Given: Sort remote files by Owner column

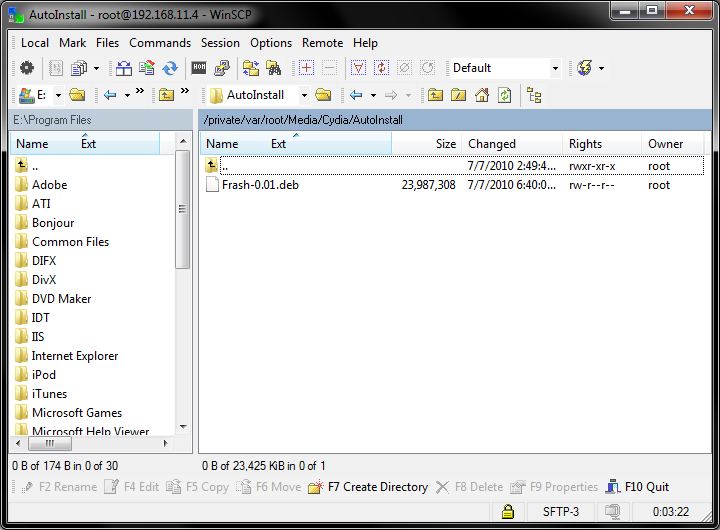Looking at the screenshot, I should 672,144.
